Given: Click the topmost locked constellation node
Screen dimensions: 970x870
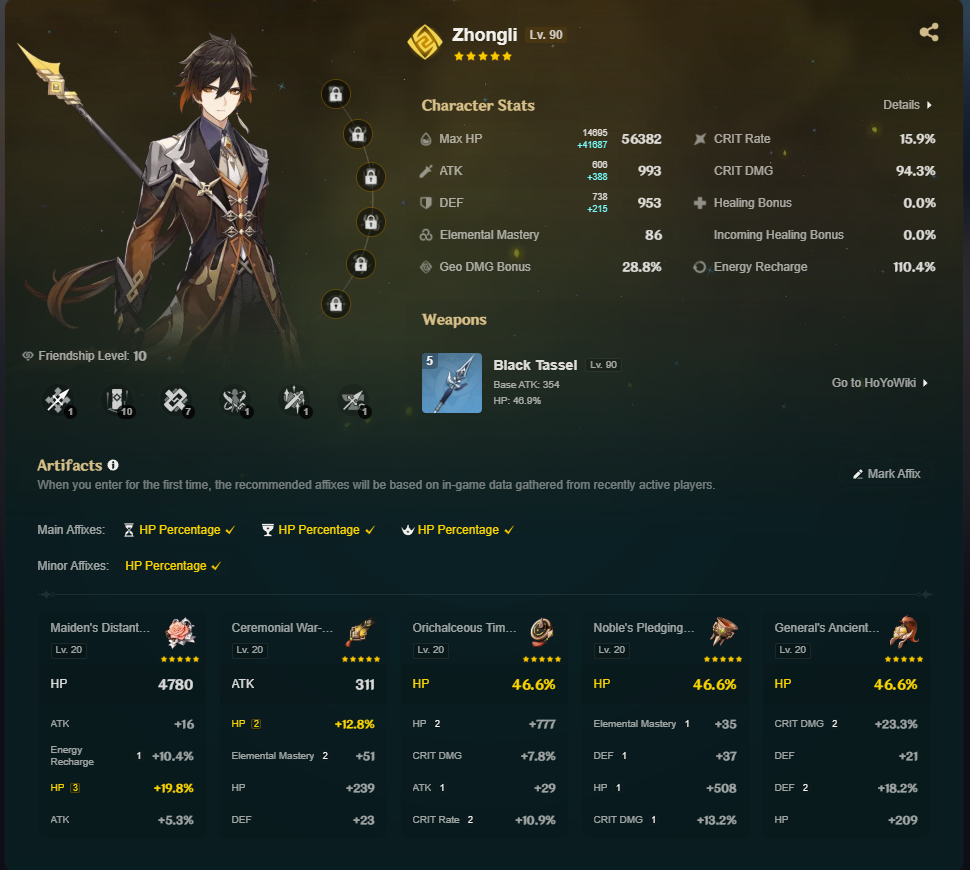Looking at the screenshot, I should coord(336,94).
